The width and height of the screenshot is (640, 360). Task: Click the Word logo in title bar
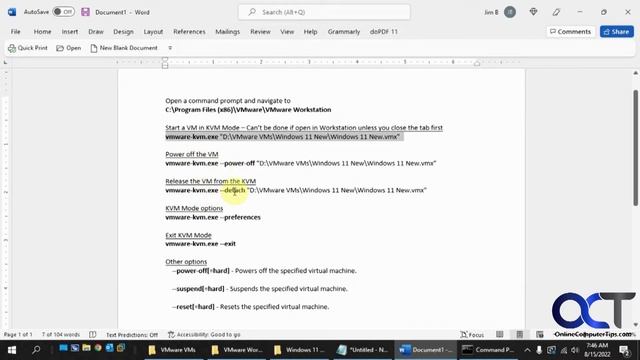tap(12, 12)
